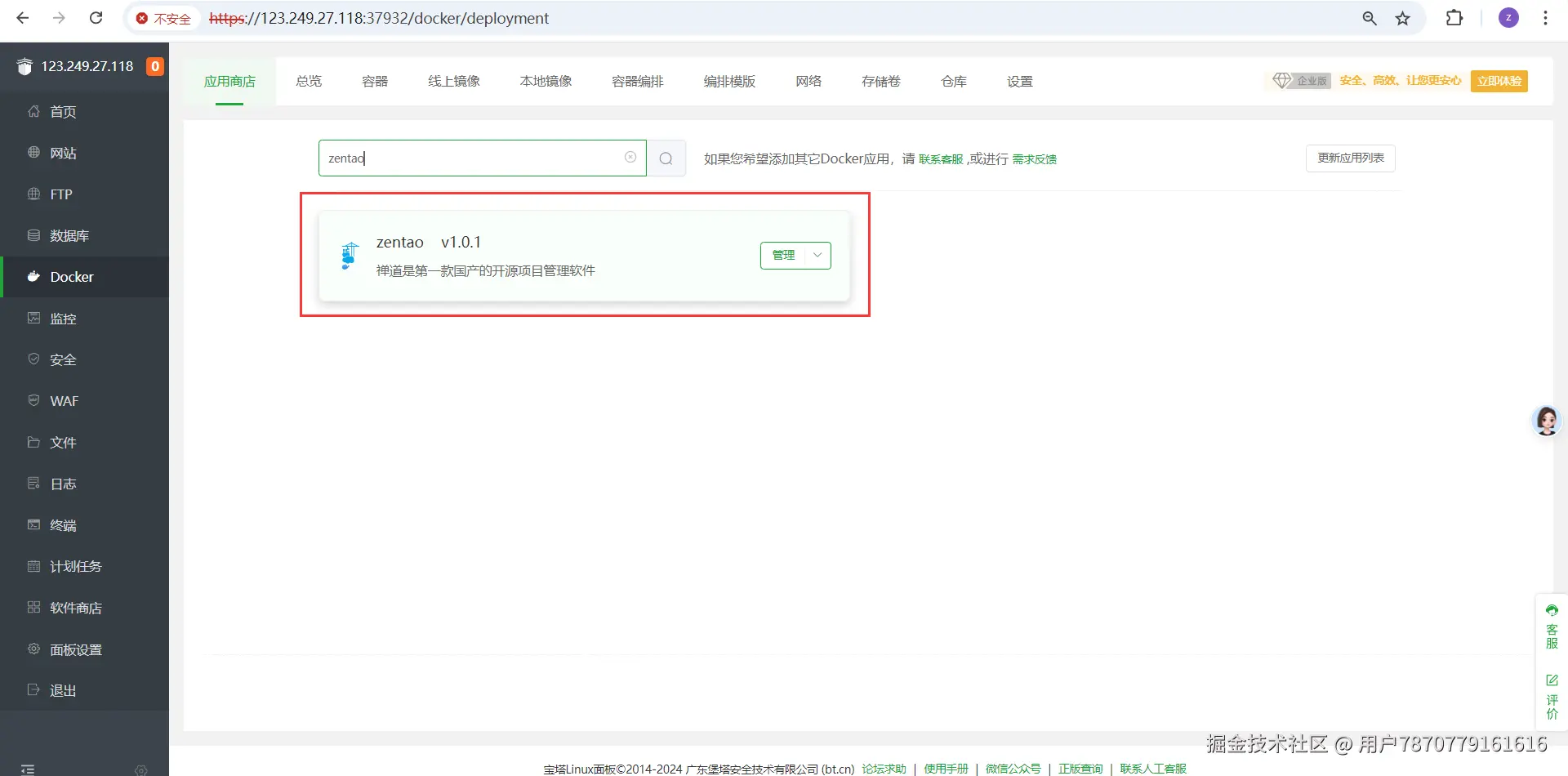Select Docker in sidebar
The width and height of the screenshot is (1568, 776).
point(85,277)
